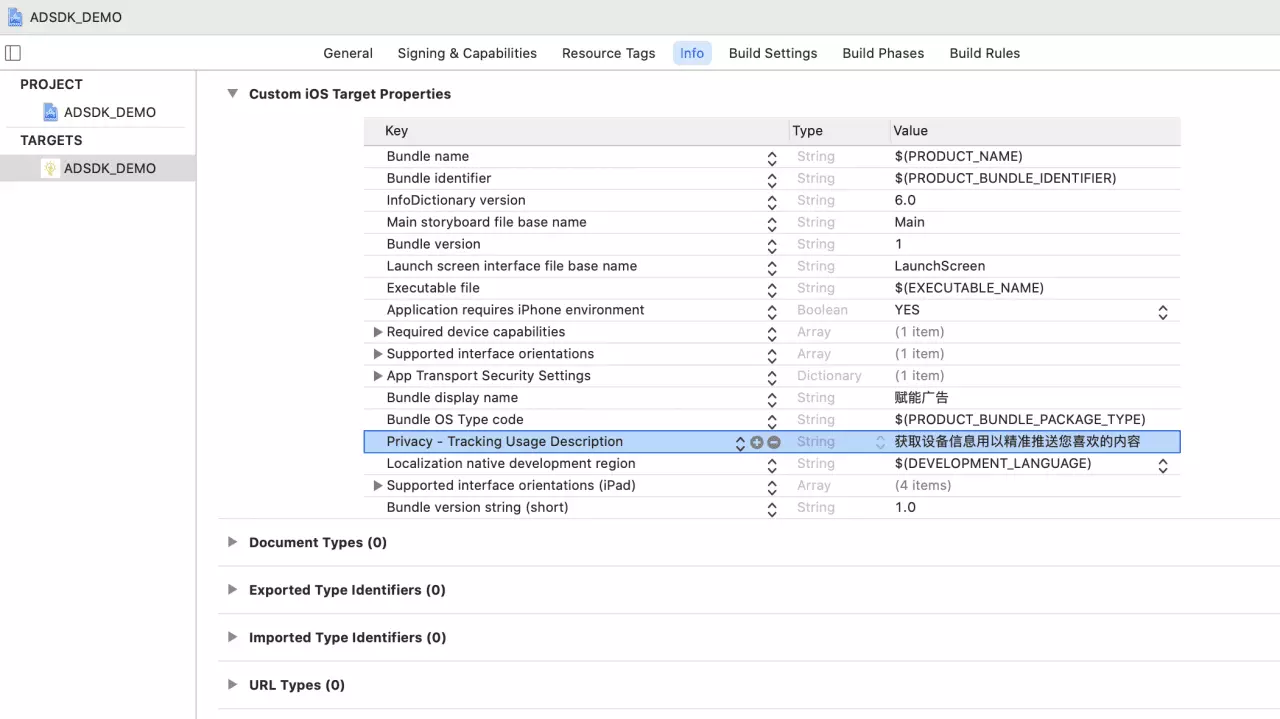Switch to the General tab

tap(348, 53)
